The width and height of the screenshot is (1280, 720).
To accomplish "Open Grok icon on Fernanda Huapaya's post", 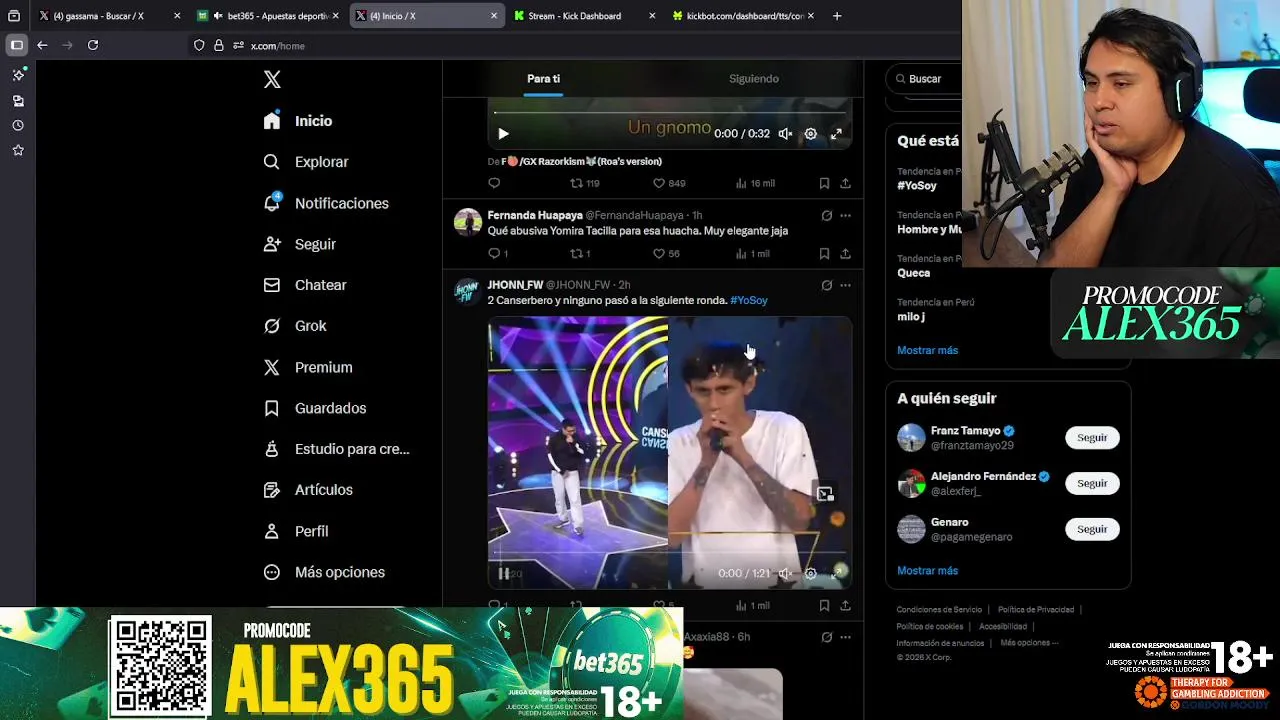I will [826, 215].
